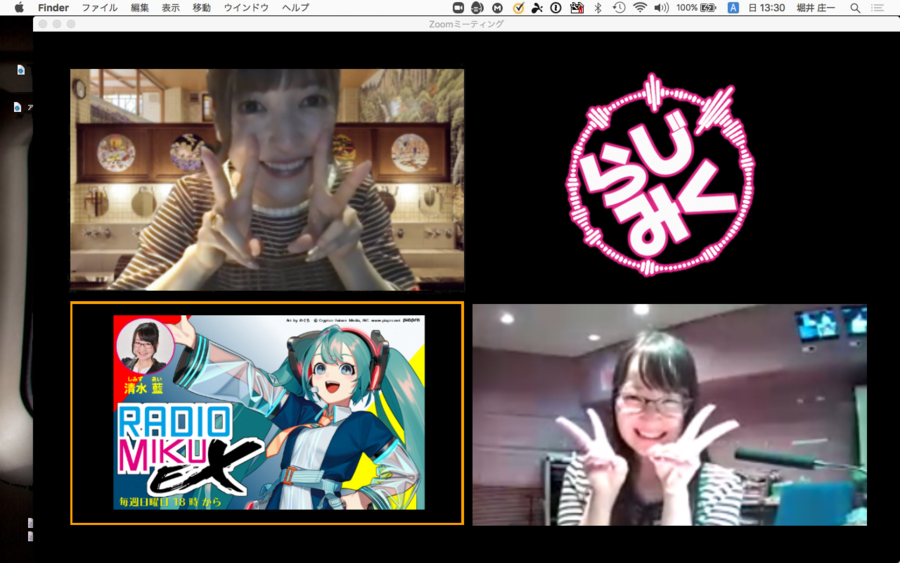Viewport: 900px width, 563px height.
Task: Open the Bluetooth status menu
Action: (x=598, y=7)
